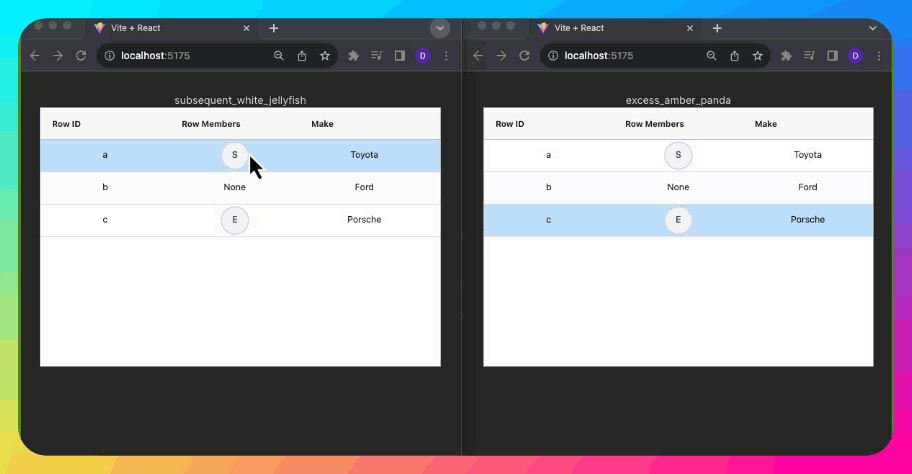Toggle the side panel in the right browser window

832,56
